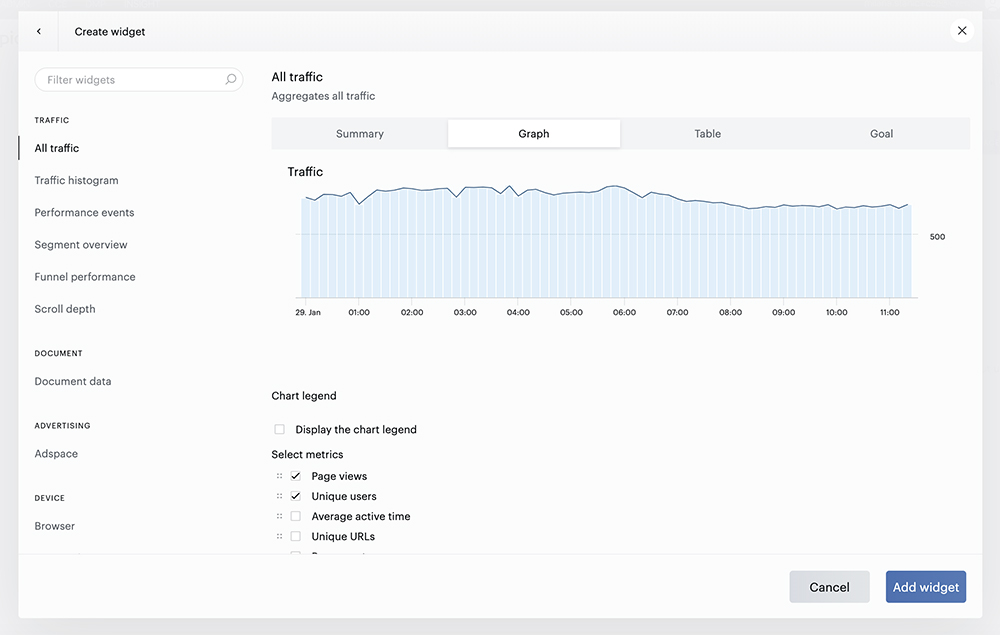Screen dimensions: 1000x635
Task: Enable Display the chart legend checkbox
Action: pyautogui.click(x=279, y=429)
